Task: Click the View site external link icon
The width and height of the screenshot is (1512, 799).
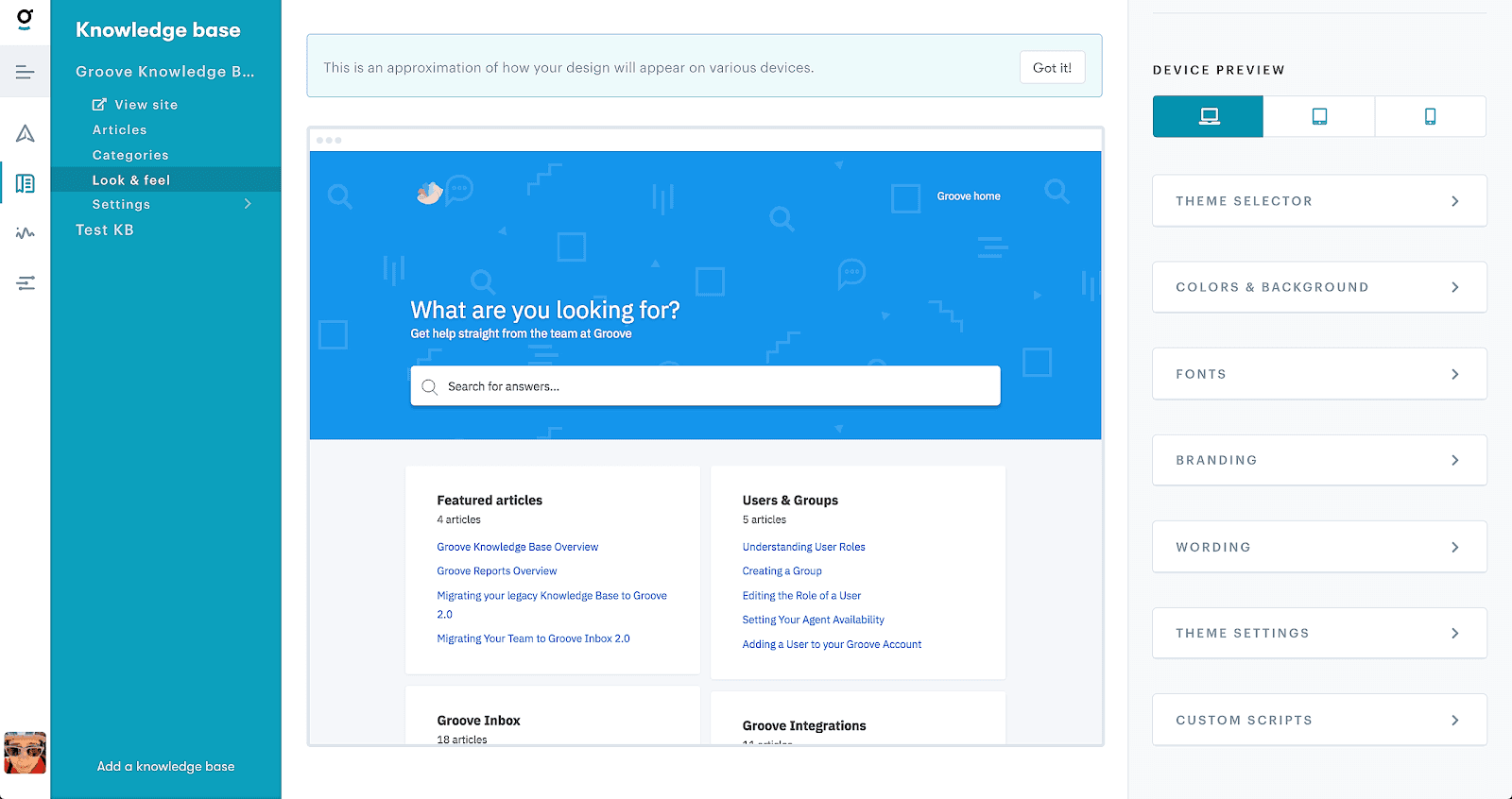Action: tap(99, 105)
